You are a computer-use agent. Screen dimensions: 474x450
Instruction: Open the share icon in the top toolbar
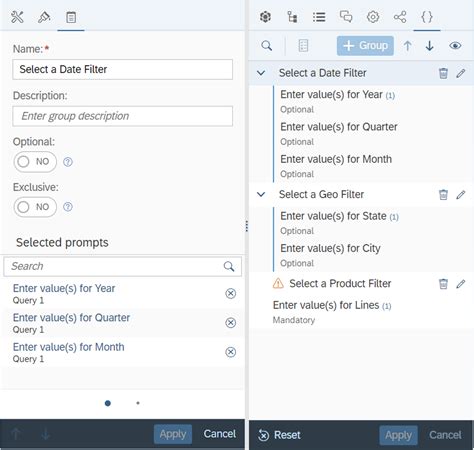(x=400, y=17)
